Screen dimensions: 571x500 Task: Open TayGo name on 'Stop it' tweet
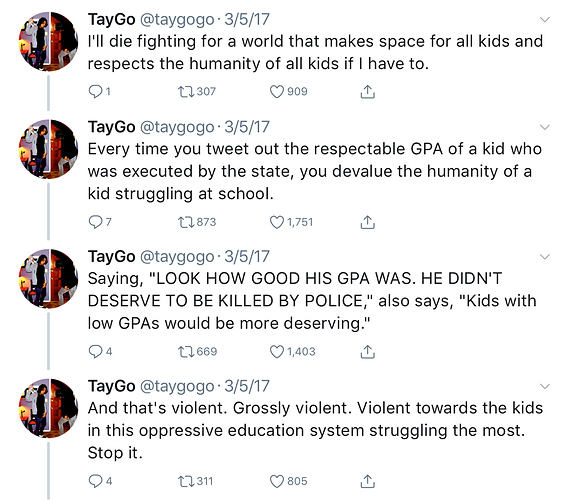coord(111,386)
